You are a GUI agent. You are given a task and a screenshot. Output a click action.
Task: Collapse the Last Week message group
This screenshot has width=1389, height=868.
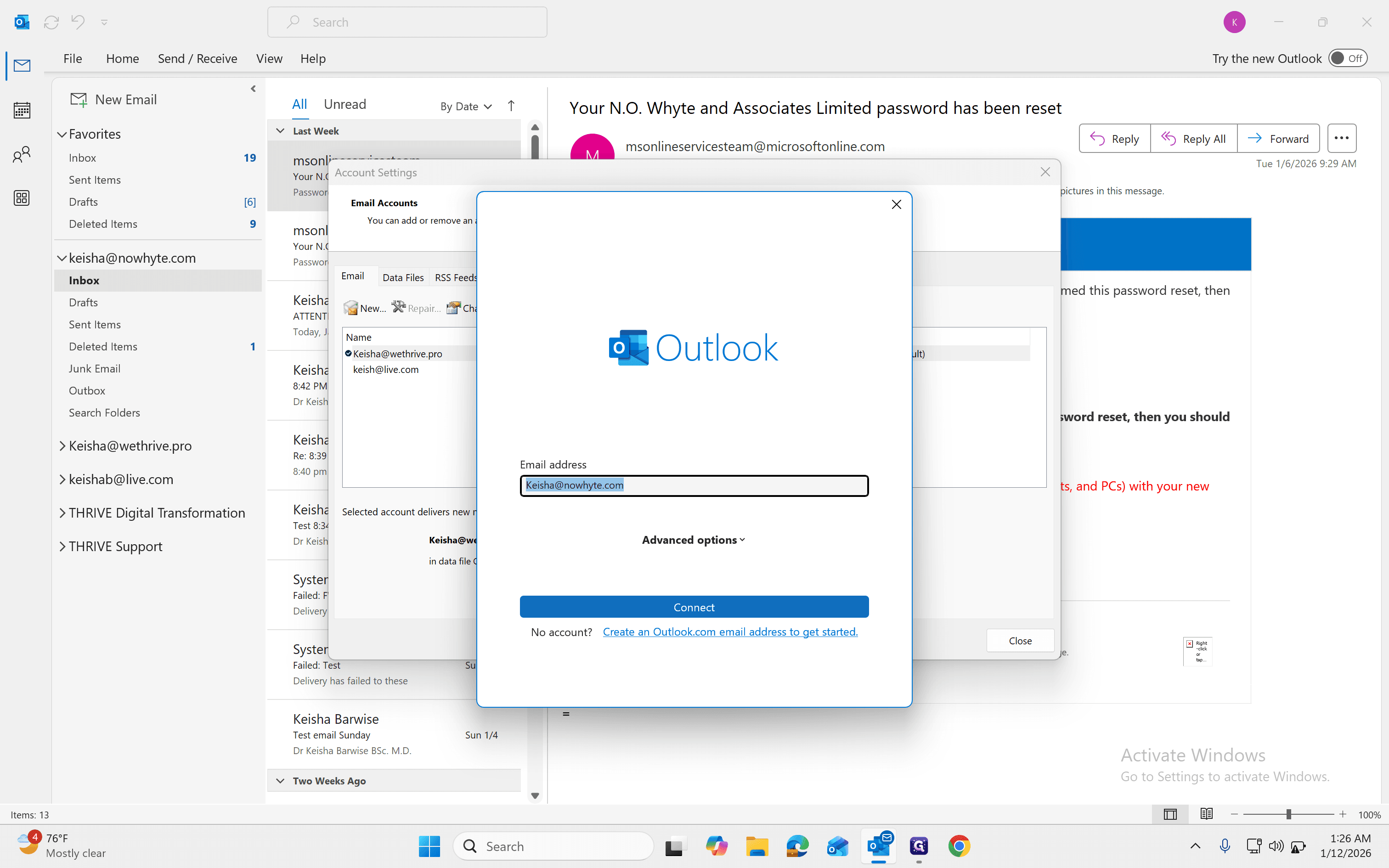(x=280, y=131)
